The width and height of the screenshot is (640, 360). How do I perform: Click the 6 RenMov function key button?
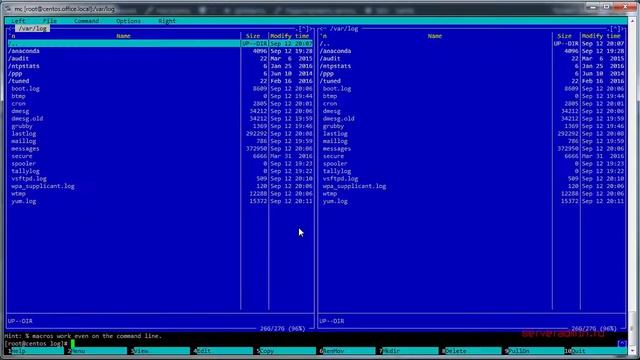[348, 351]
